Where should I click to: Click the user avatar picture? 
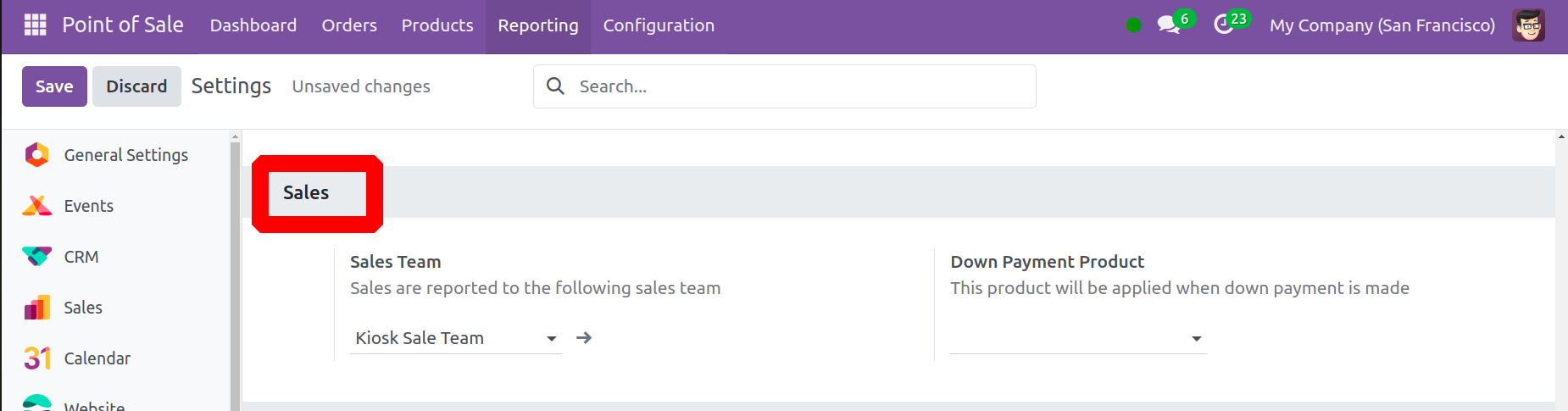point(1528,25)
